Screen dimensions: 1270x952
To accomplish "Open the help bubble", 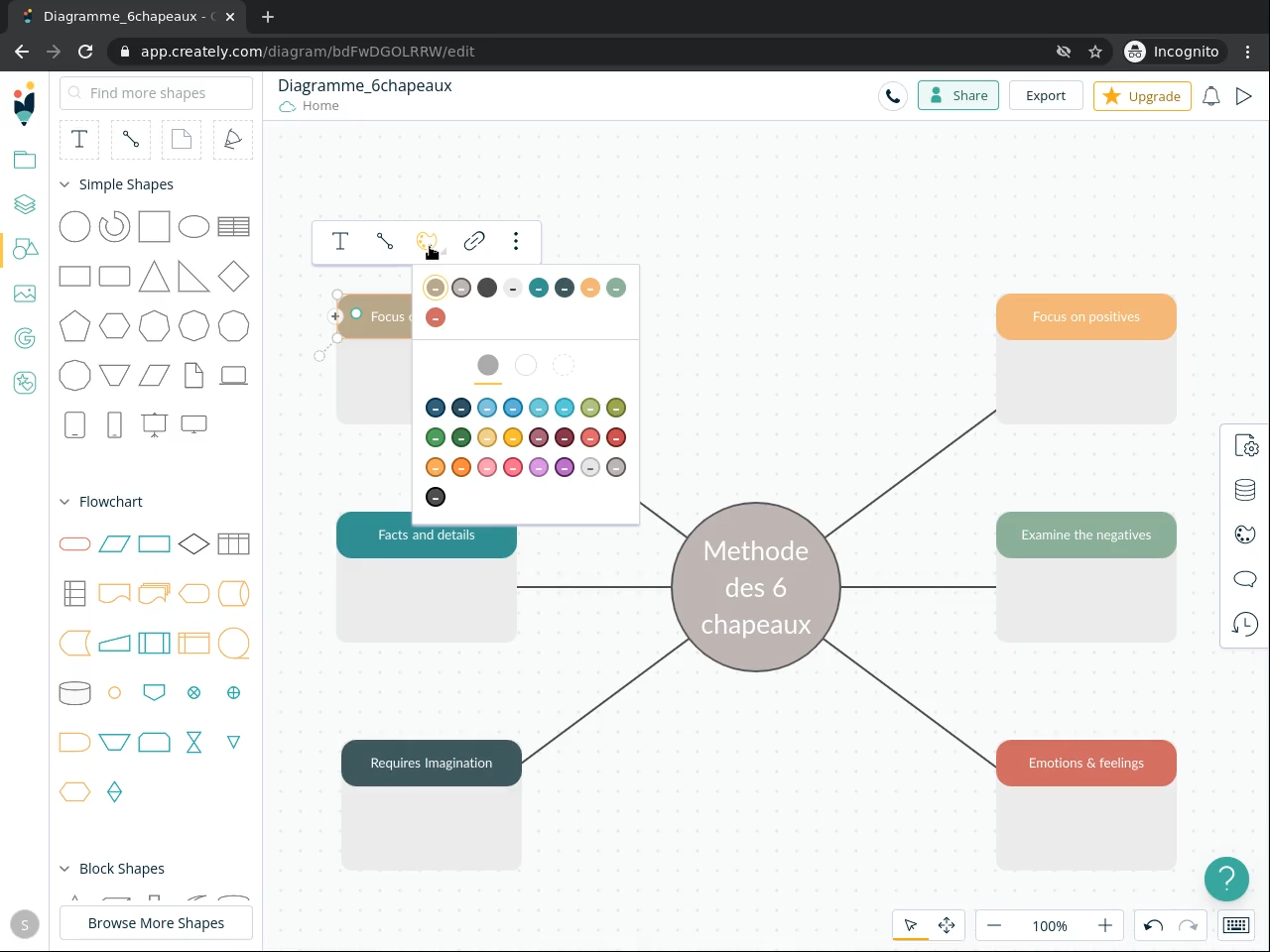I will (x=1226, y=879).
